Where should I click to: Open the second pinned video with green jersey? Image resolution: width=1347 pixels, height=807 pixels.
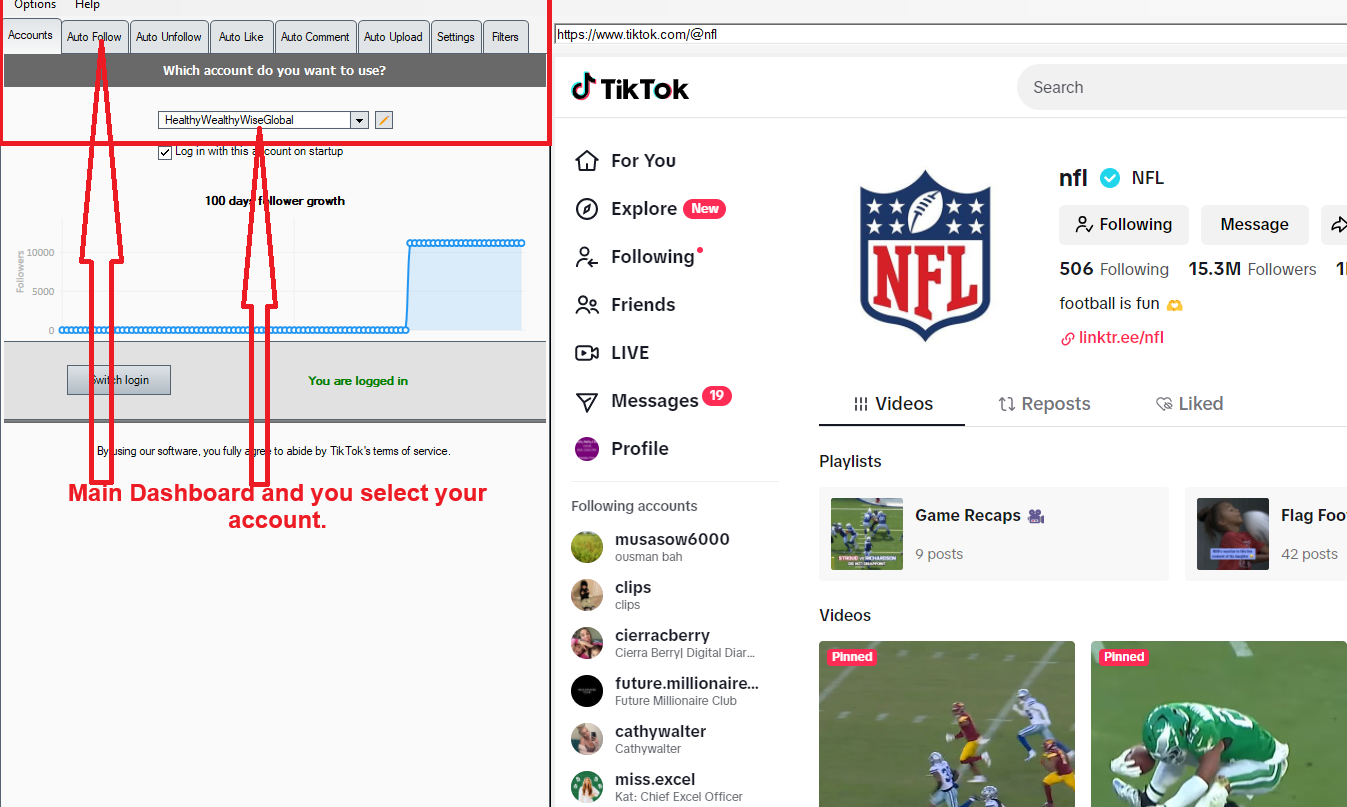tap(1219, 724)
